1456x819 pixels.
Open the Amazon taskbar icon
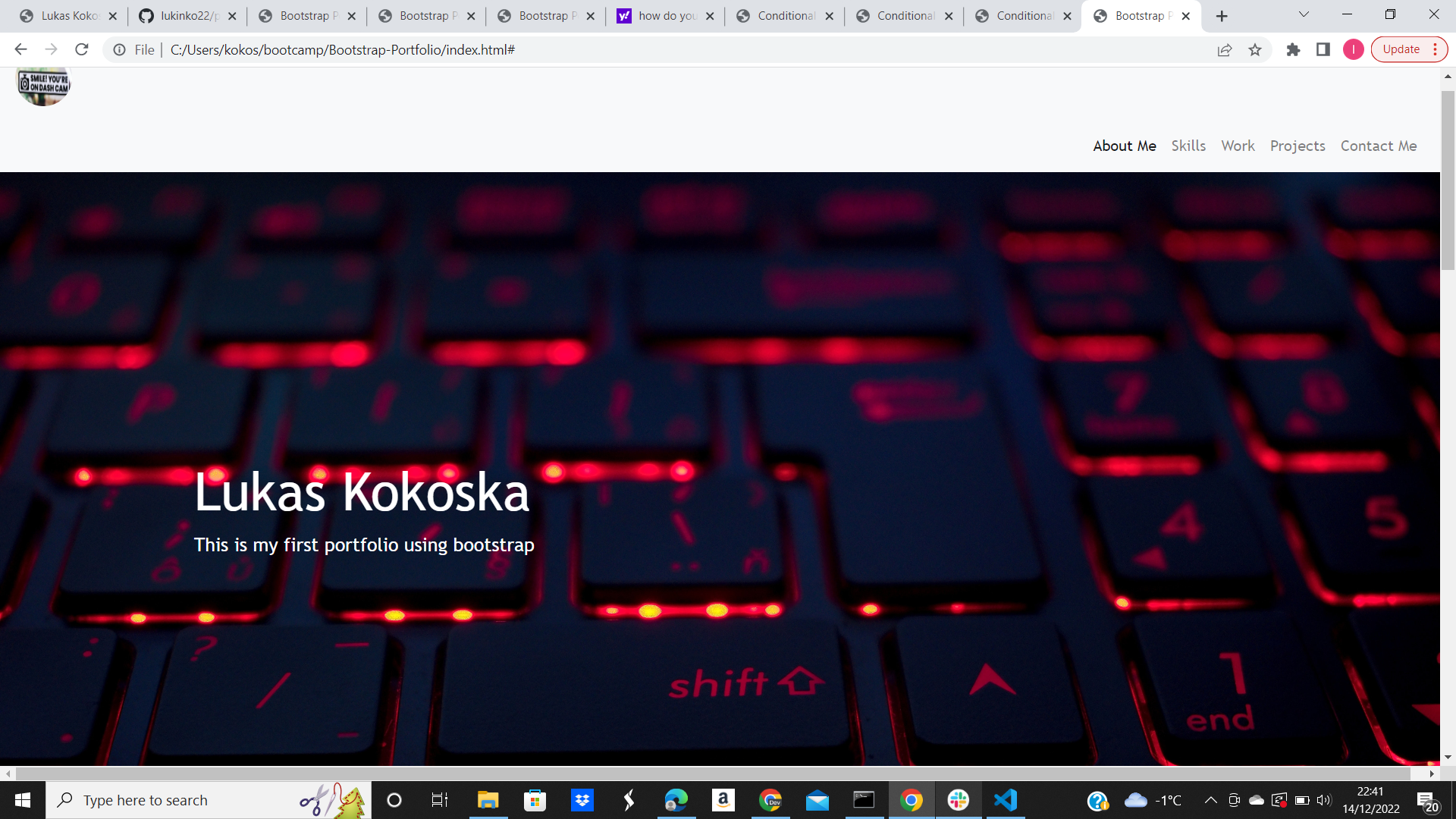click(x=723, y=800)
